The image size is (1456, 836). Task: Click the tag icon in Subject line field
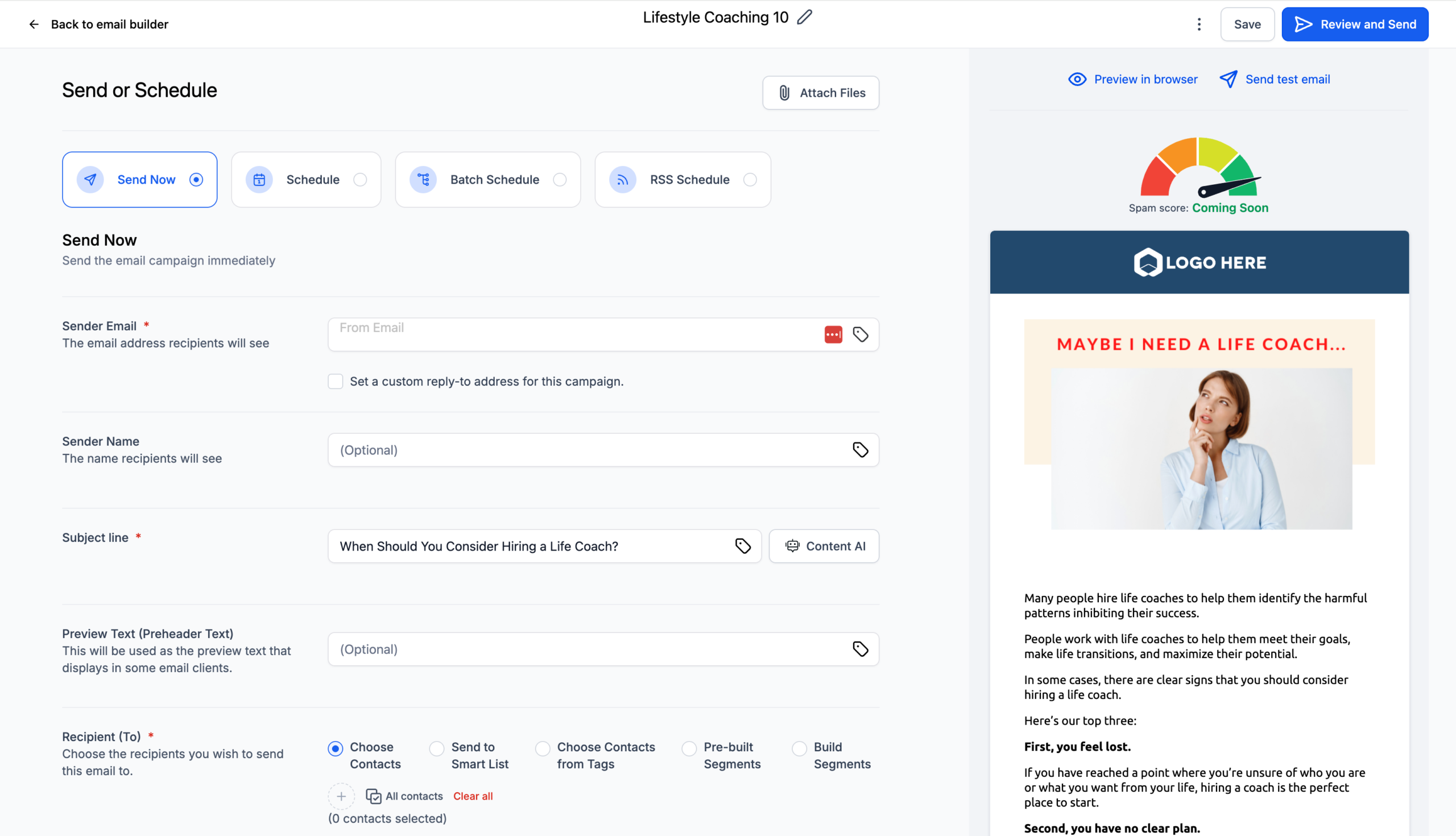point(743,546)
